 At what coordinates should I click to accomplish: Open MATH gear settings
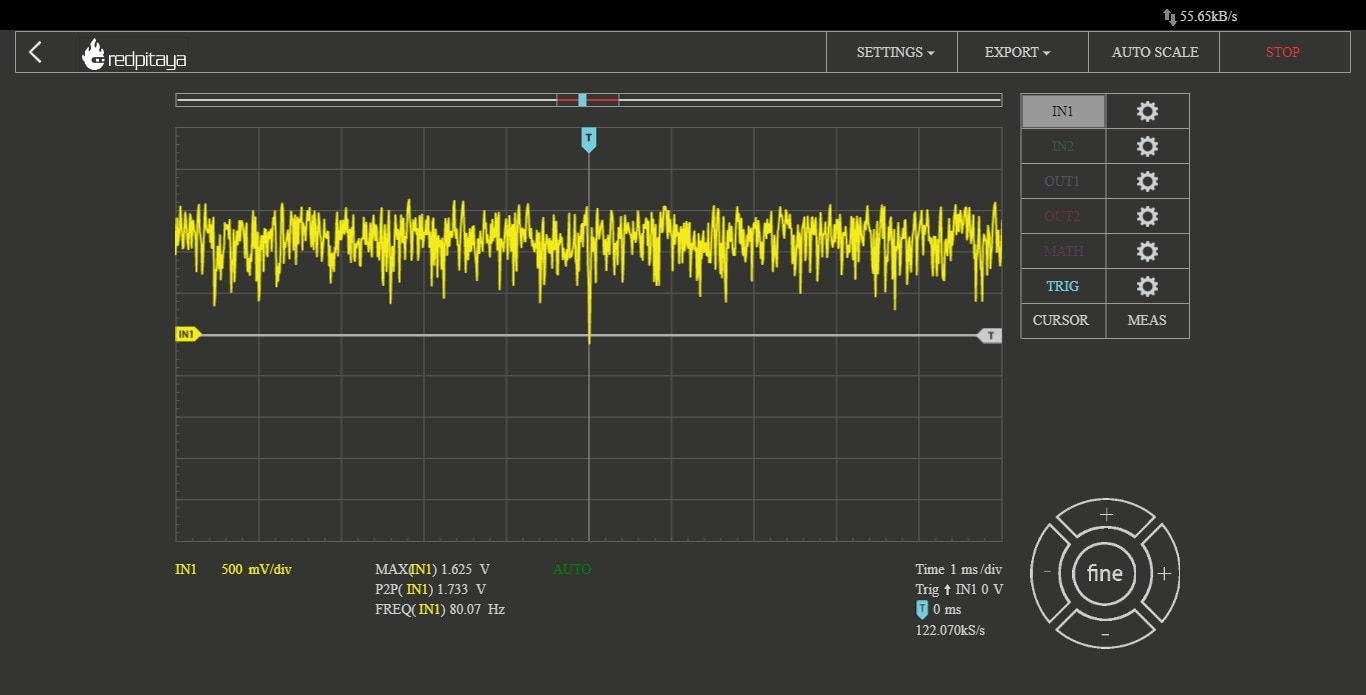[1147, 251]
